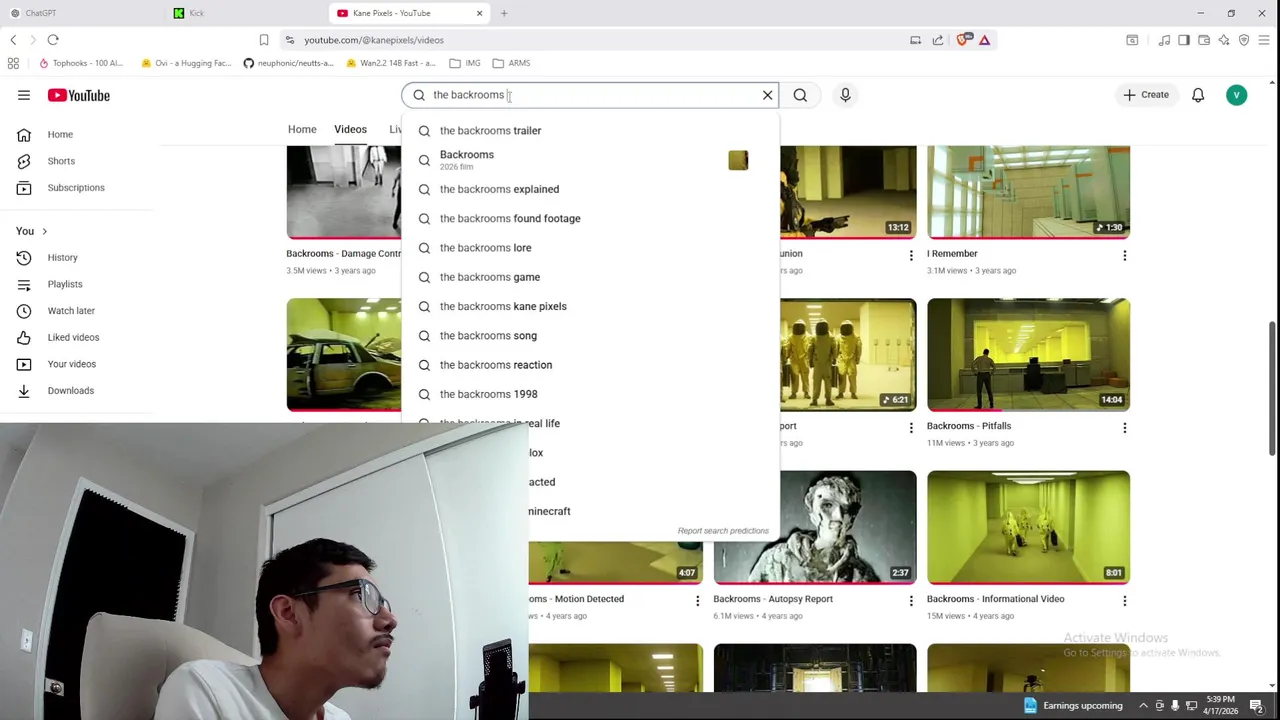Viewport: 1280px width, 720px height.
Task: Open the Leo AI sparkle icon
Action: 1224,40
